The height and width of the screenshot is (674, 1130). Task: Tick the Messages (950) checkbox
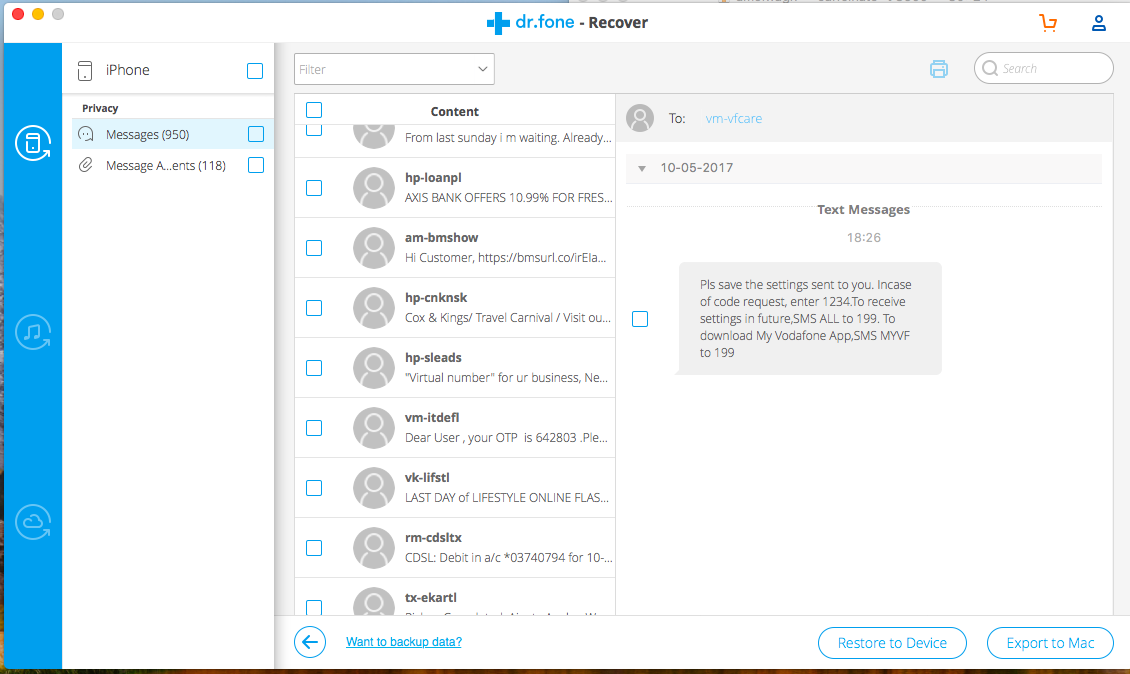[x=256, y=134]
